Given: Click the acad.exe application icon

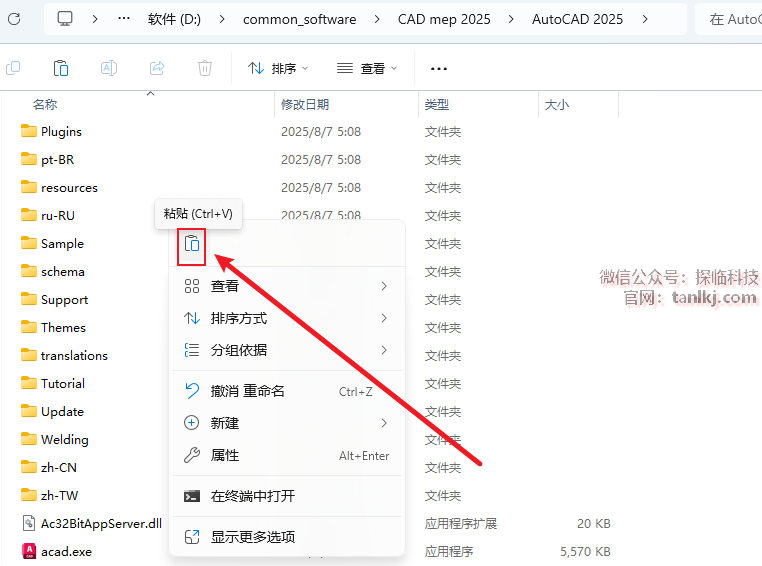Looking at the screenshot, I should coord(29,551).
